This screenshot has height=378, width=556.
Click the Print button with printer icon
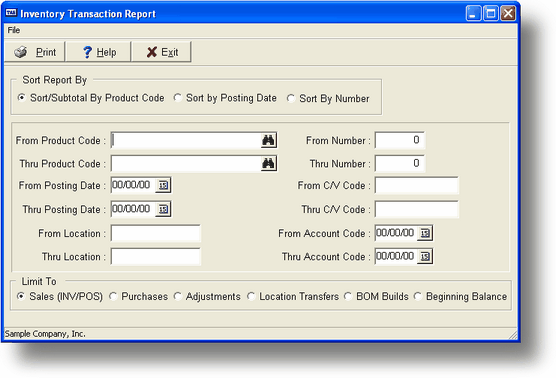[35, 52]
